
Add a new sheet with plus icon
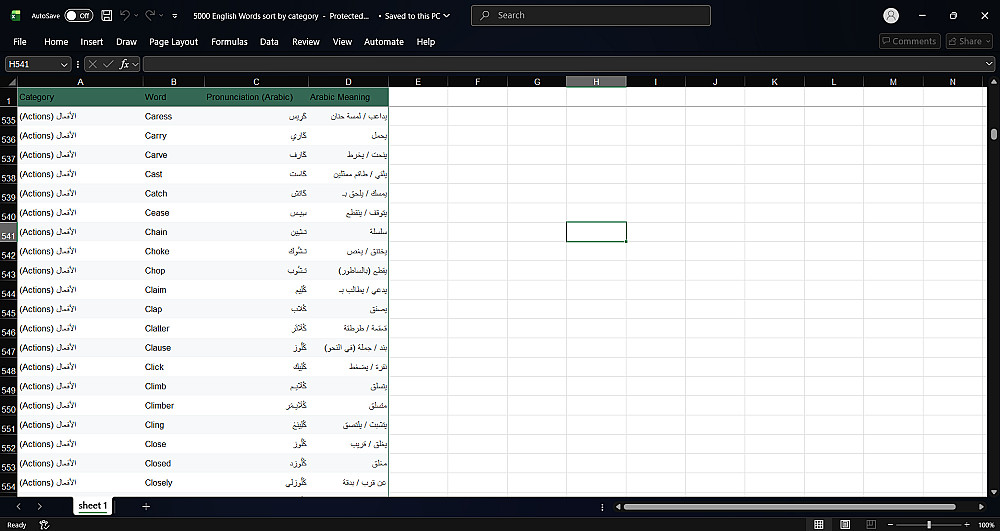coord(146,506)
